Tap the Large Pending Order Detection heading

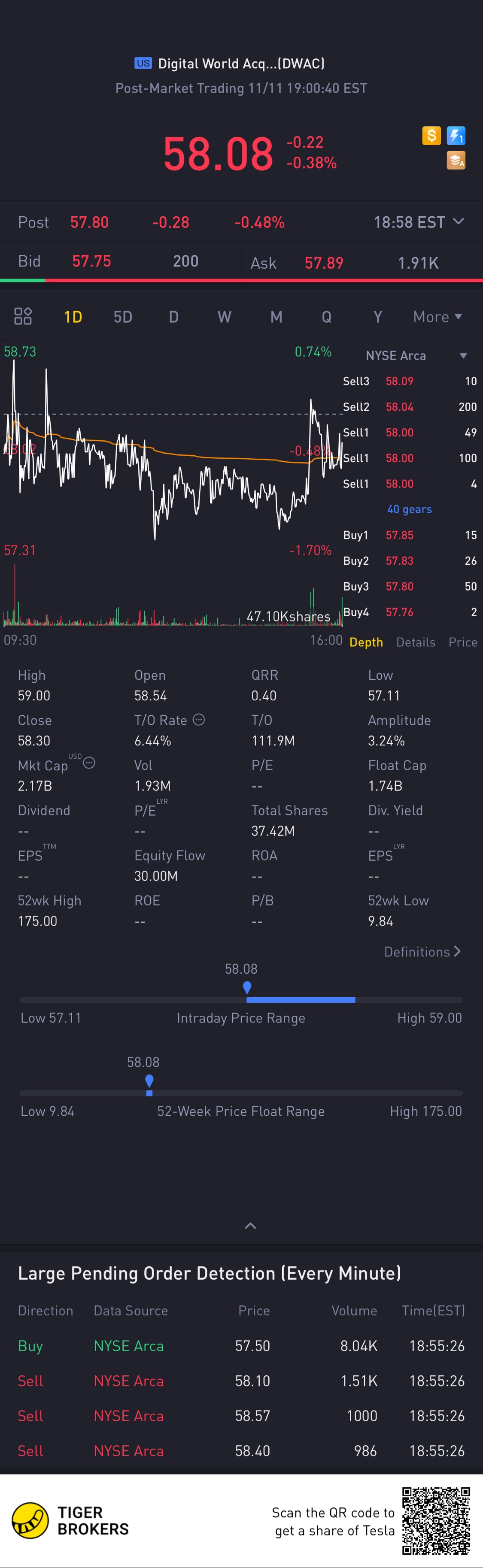[210, 1273]
